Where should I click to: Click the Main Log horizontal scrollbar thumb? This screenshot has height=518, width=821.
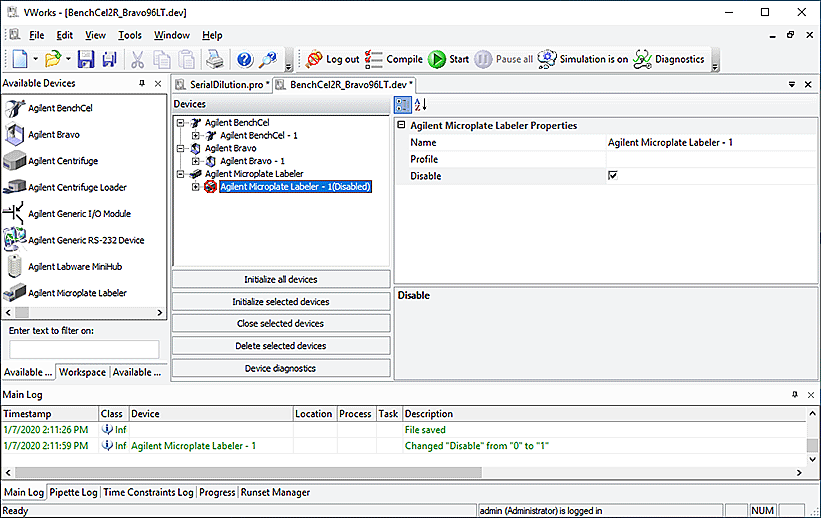tap(248, 472)
